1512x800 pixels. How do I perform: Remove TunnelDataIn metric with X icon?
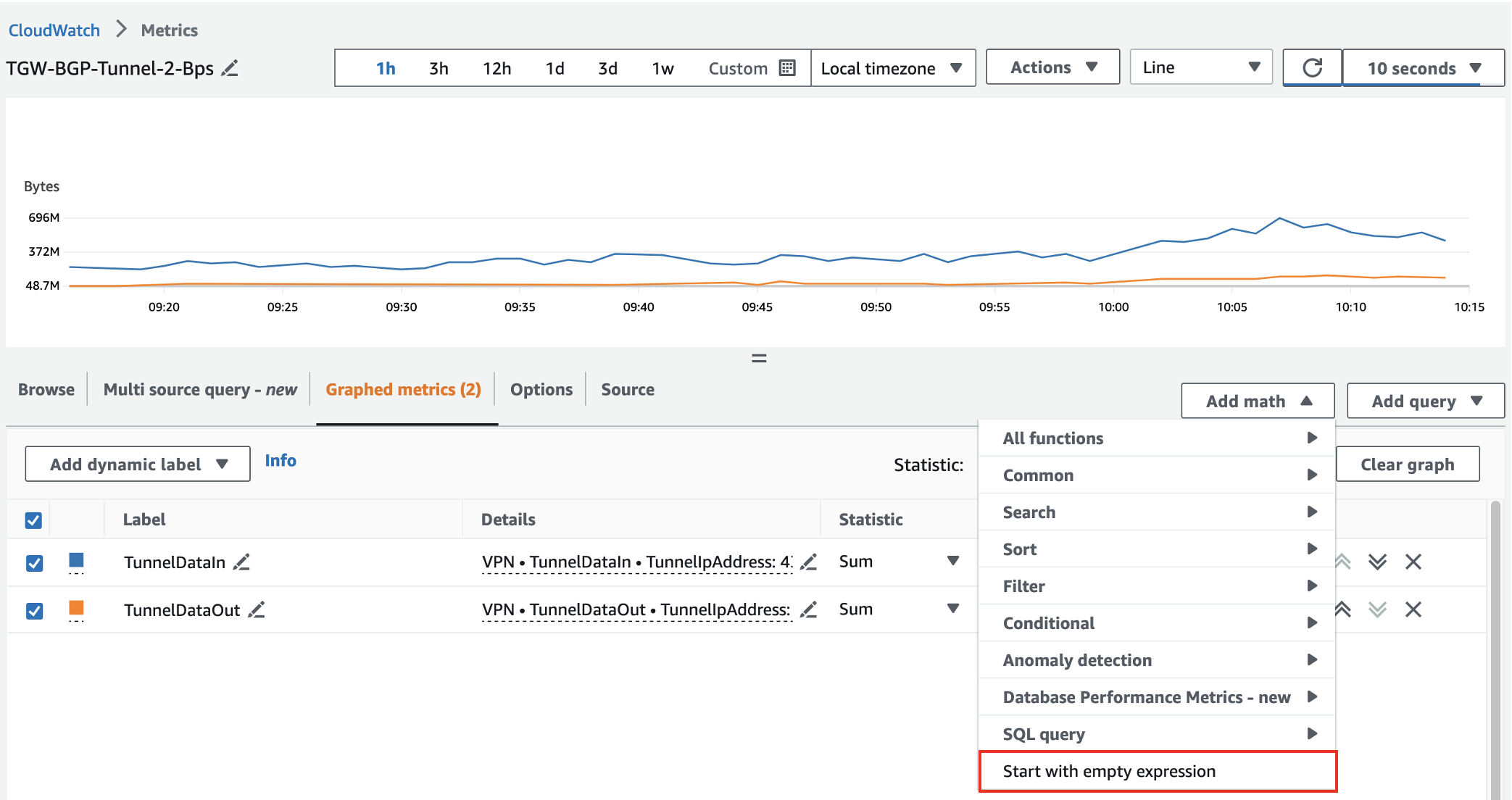1413,562
